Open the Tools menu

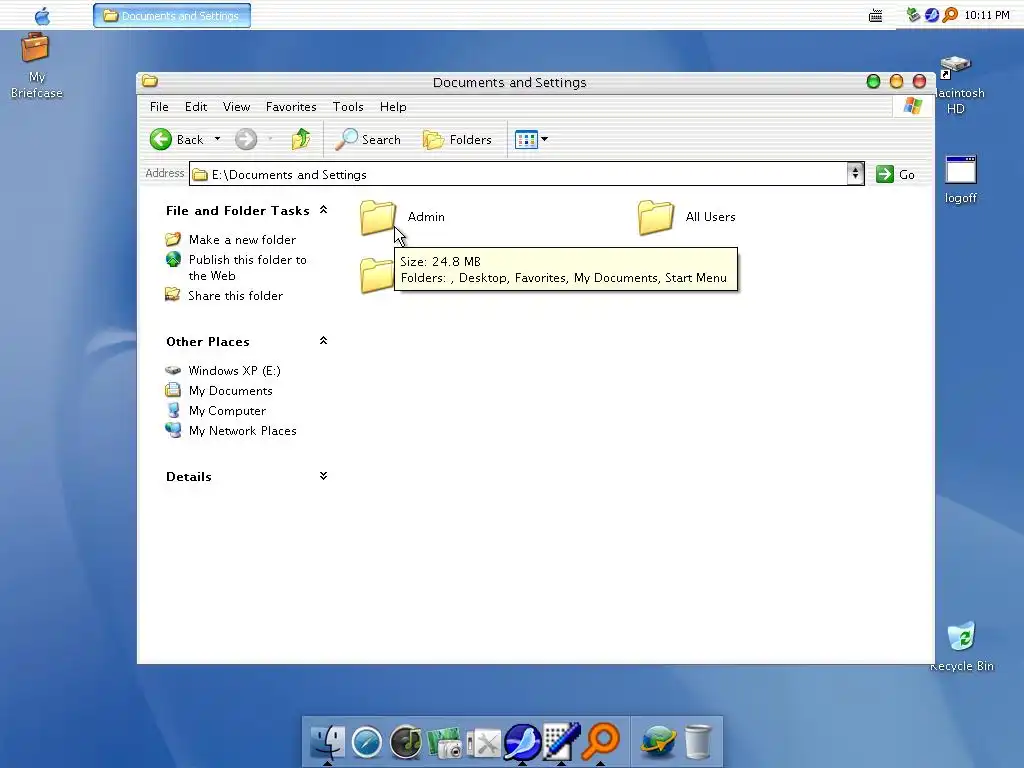[x=347, y=106]
